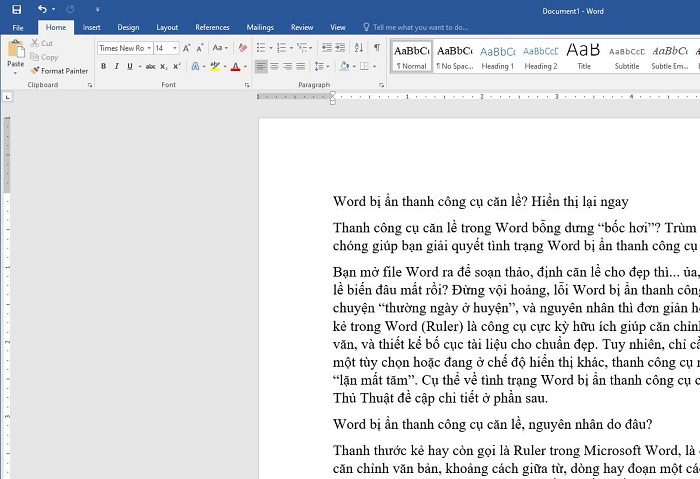Toggle Show/Hide paragraph marks
The width and height of the screenshot is (700, 479).
tap(376, 48)
